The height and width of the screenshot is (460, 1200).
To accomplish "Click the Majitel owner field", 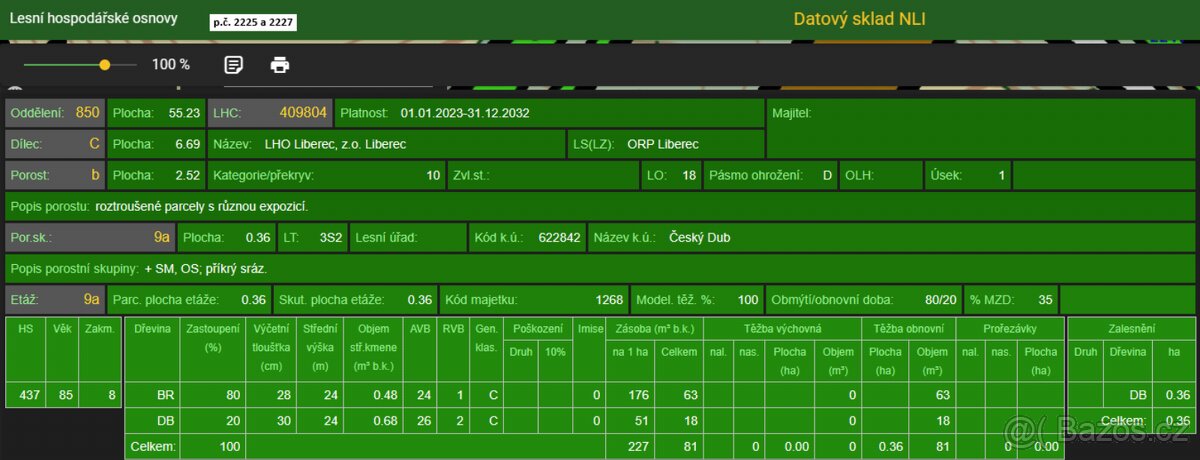I will (980, 113).
